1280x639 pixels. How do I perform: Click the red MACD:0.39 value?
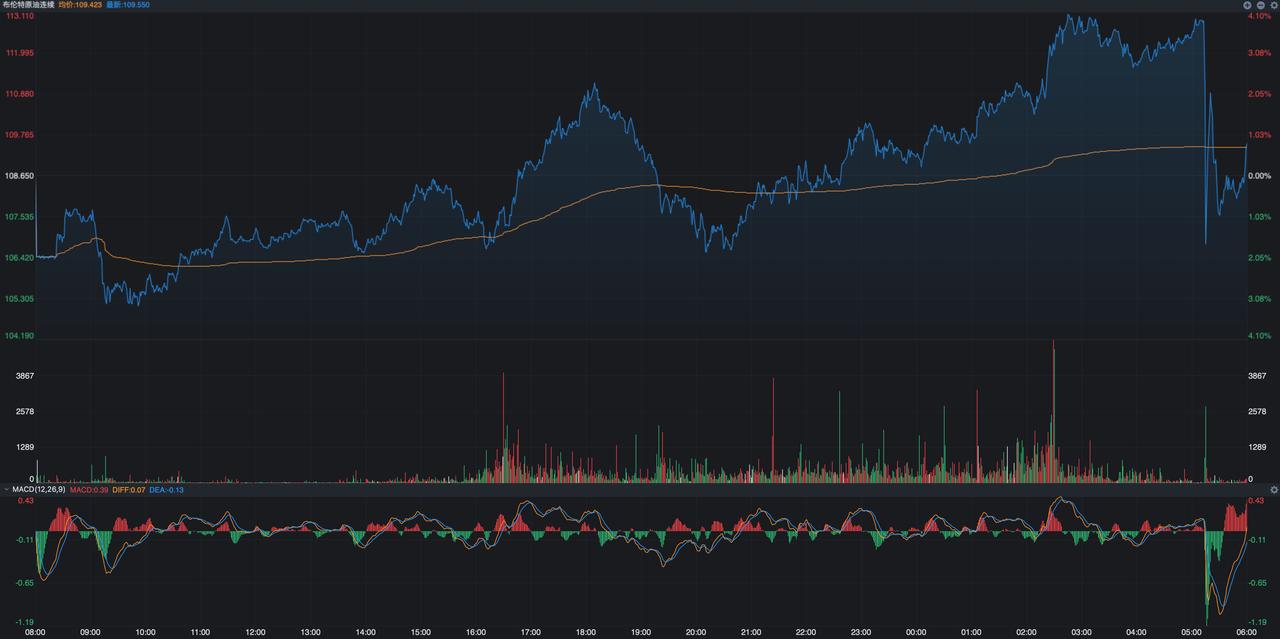pyautogui.click(x=91, y=490)
